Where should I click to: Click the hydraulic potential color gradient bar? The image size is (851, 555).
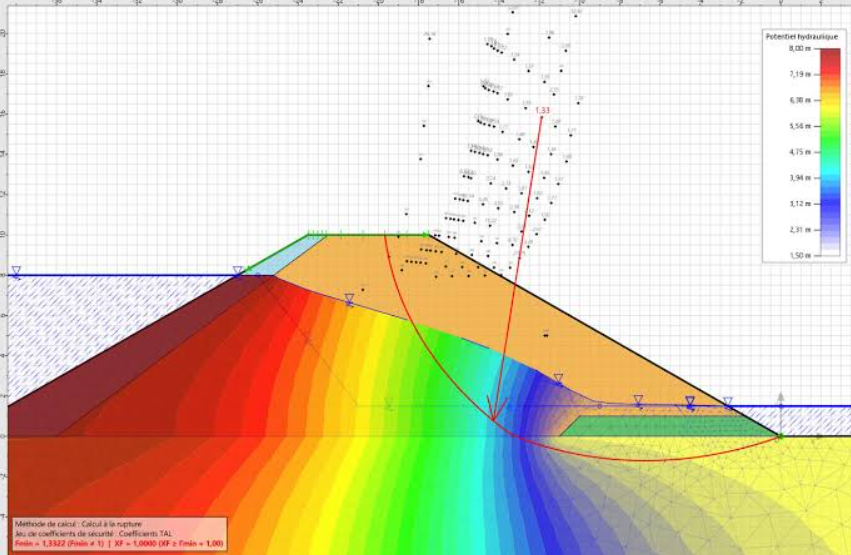pos(830,152)
